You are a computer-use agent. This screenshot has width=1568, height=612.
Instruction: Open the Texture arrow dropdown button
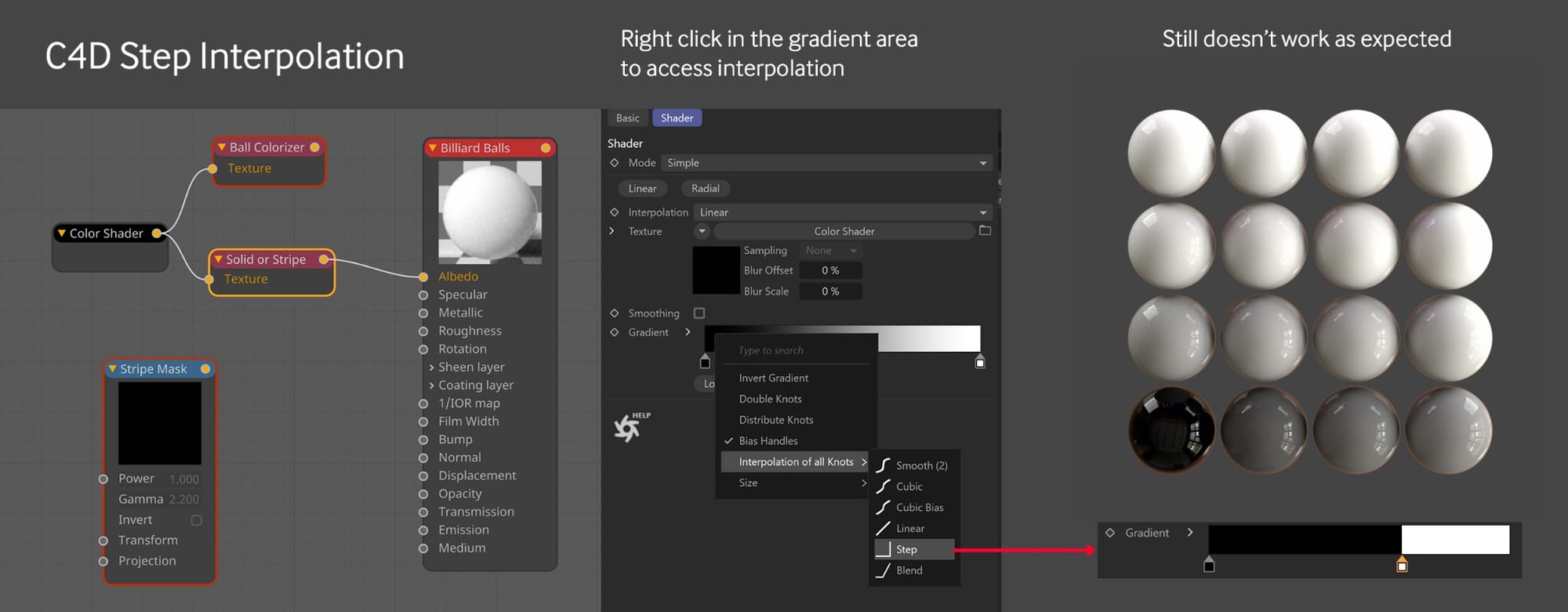(702, 231)
